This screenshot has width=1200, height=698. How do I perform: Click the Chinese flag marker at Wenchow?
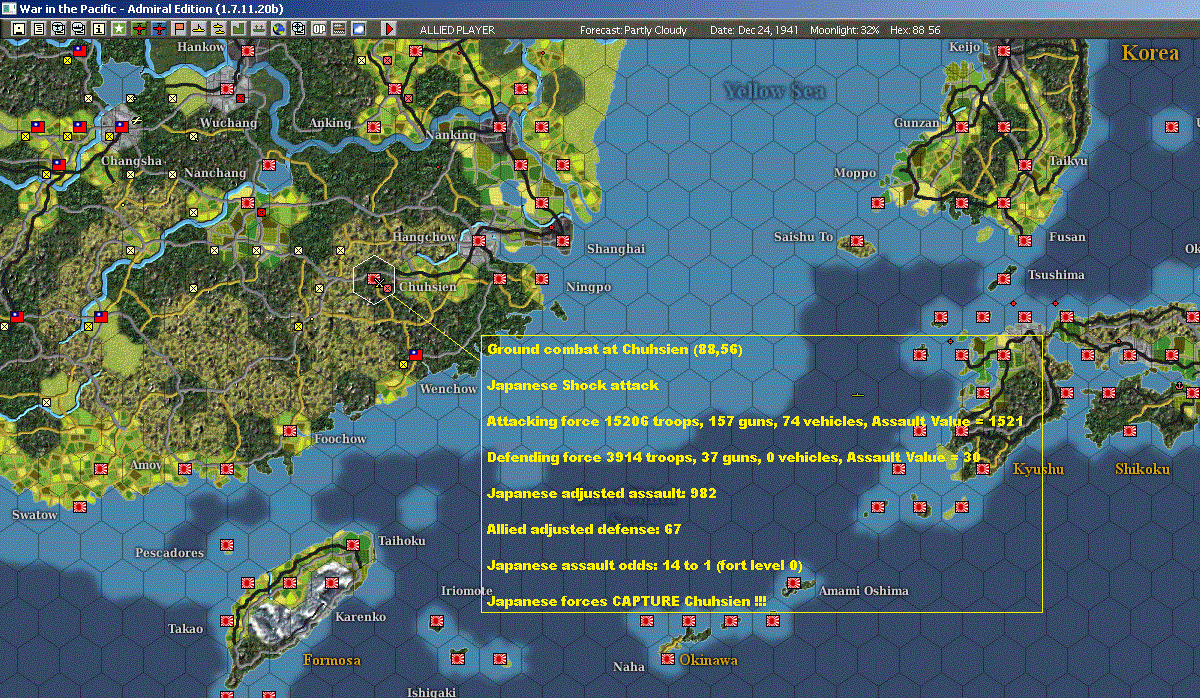[415, 354]
